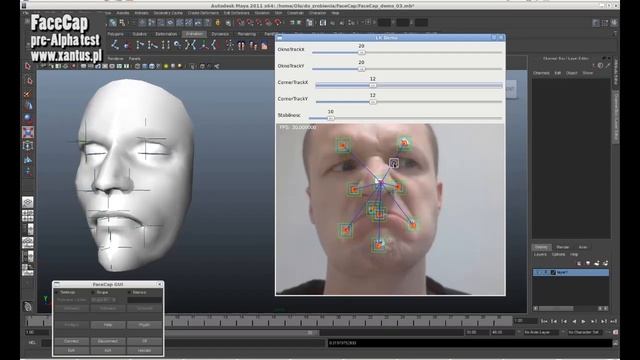Select the Universal Manipulator tool

pyautogui.click(x=28, y=145)
